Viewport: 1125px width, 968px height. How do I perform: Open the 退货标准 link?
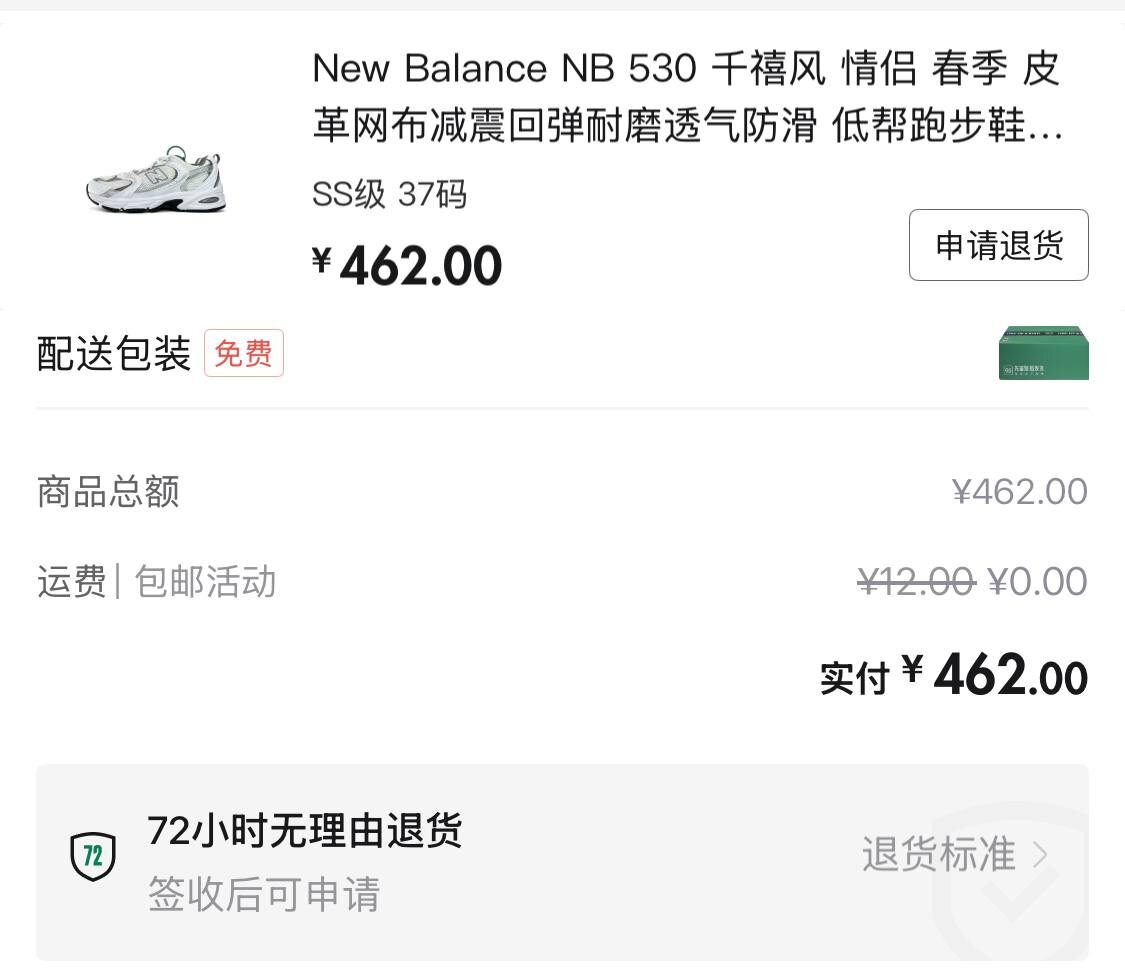938,855
